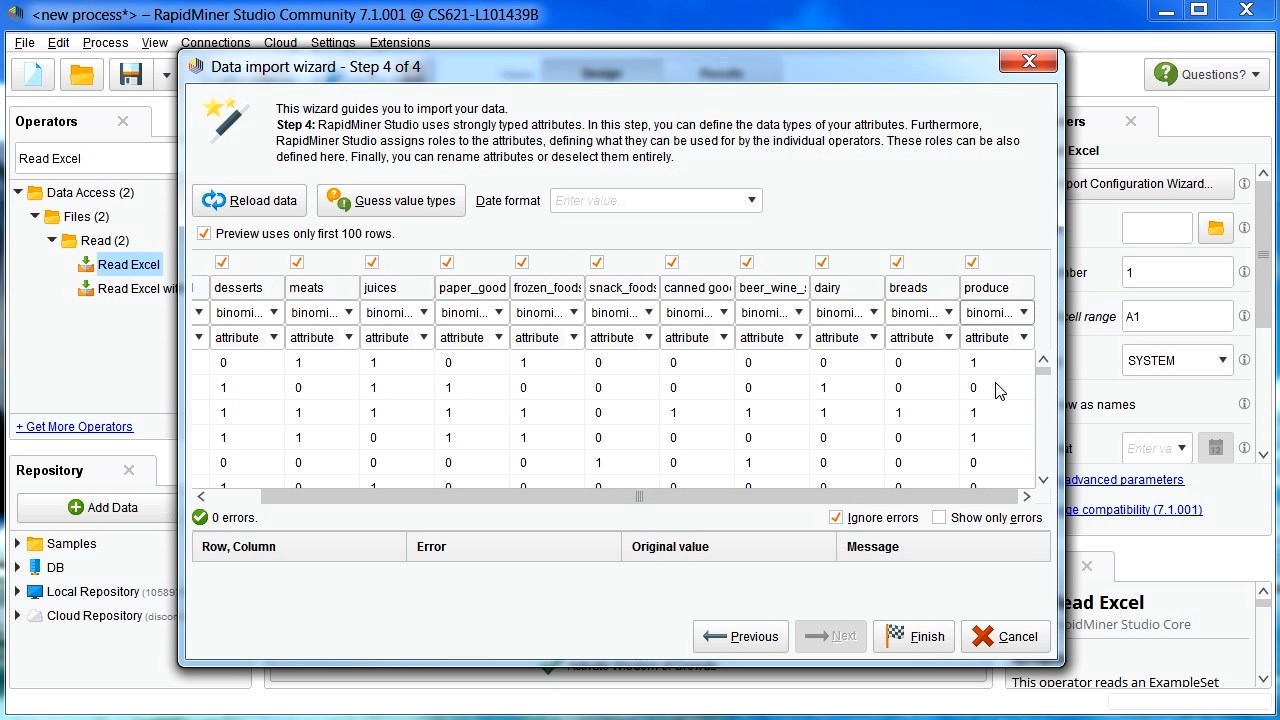The width and height of the screenshot is (1280, 720).
Task: Click the Read Excel operator icon in tree
Action: tap(86, 264)
